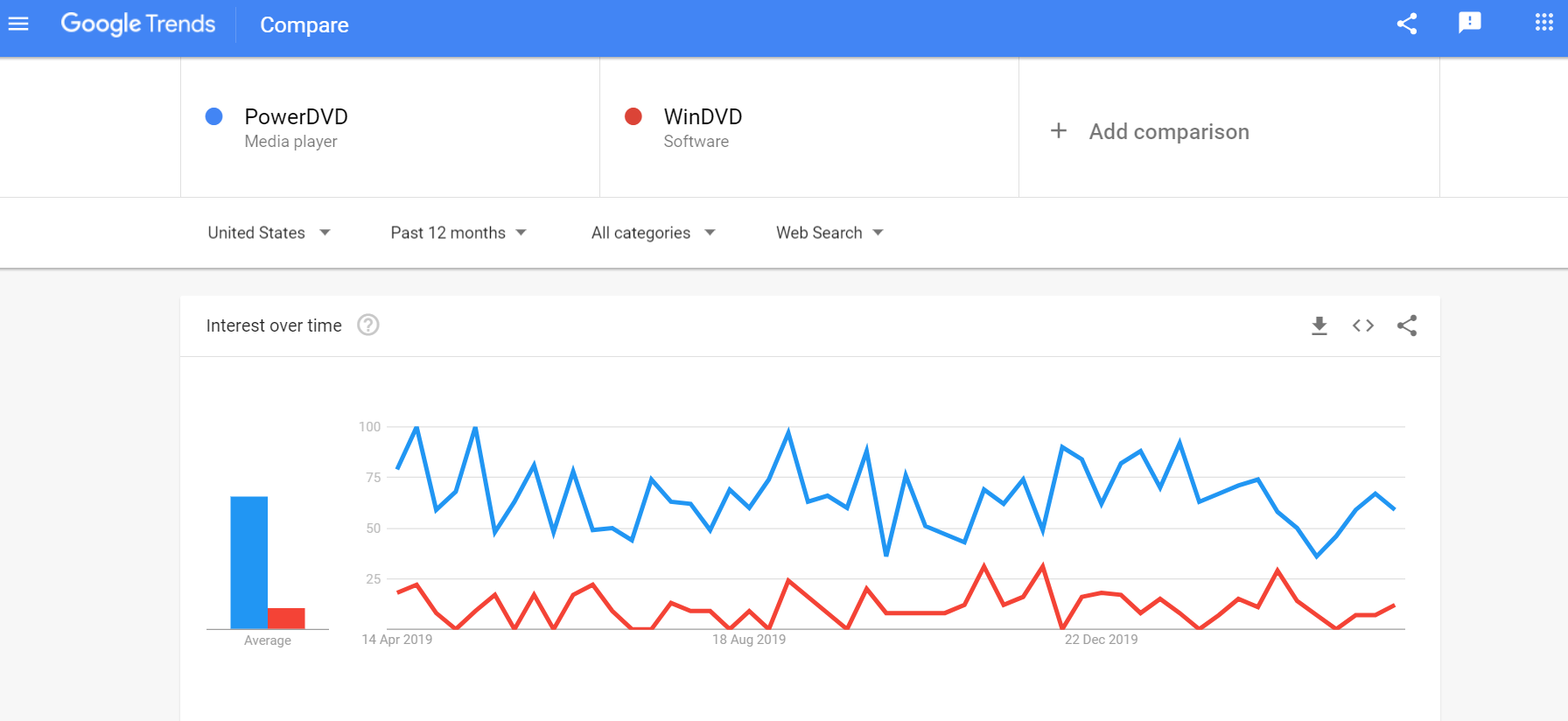Click the blue PowerDVD color dot

[213, 116]
